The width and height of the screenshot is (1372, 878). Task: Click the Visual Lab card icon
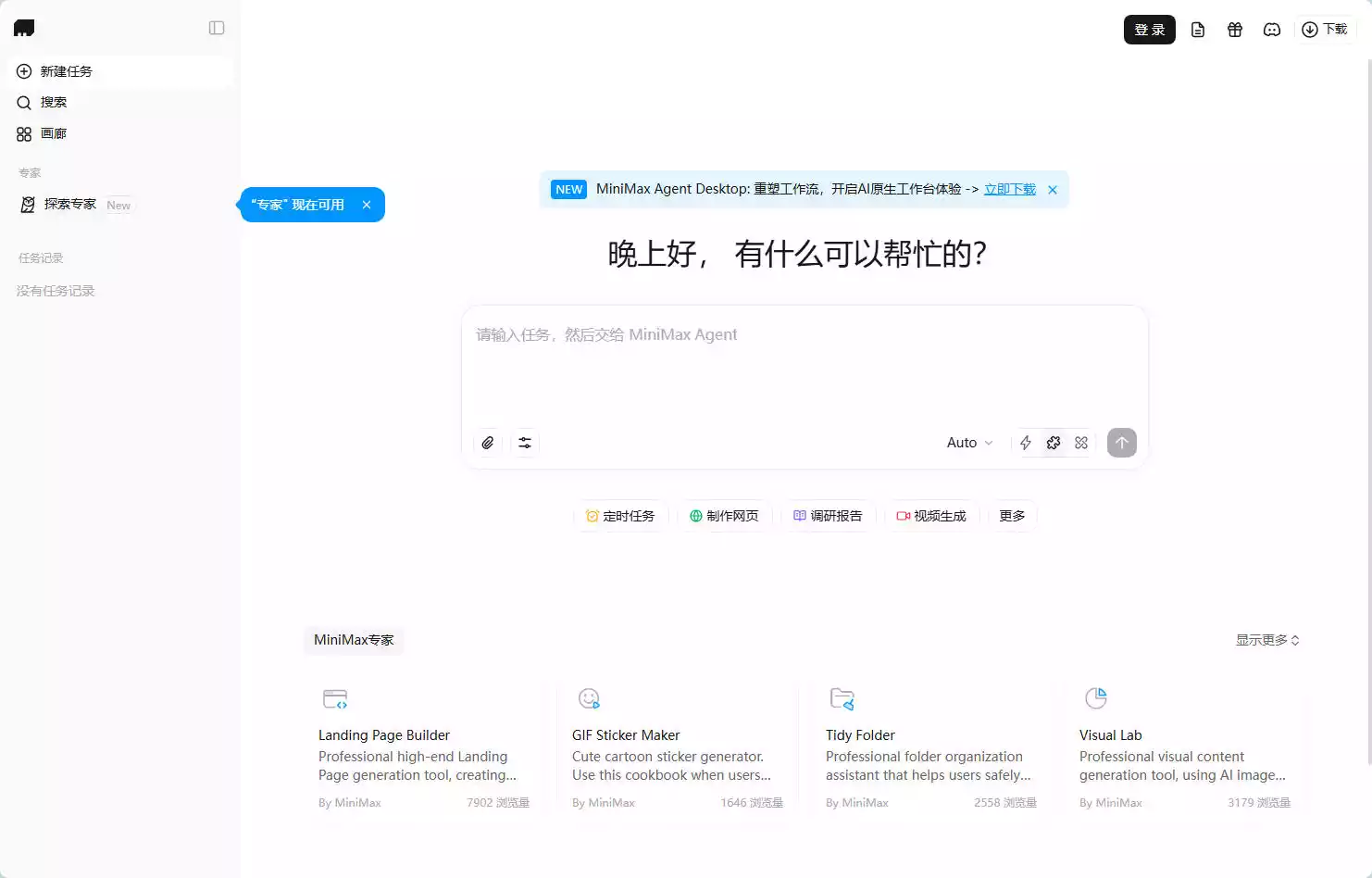tap(1096, 698)
